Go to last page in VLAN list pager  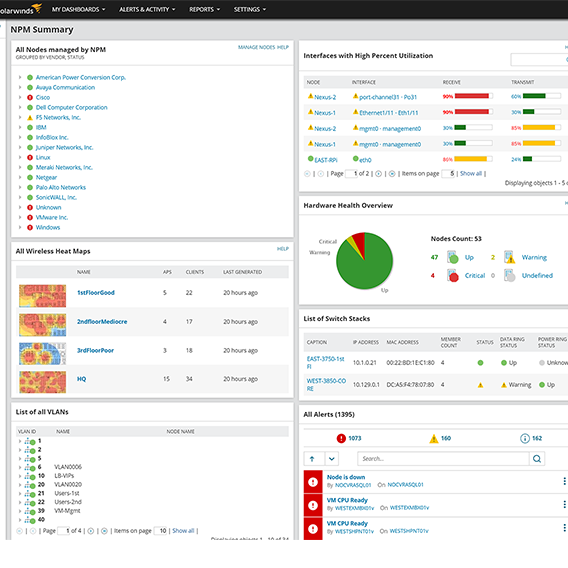point(104,531)
